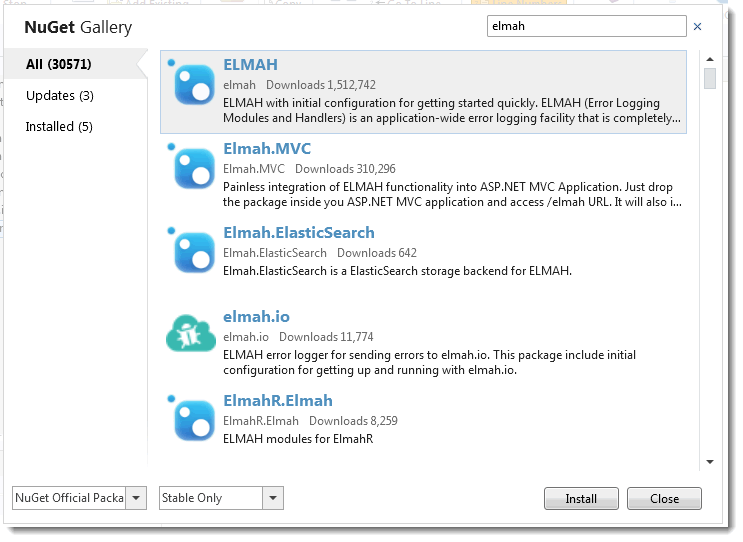Screen dimensions: 743x542
Task: Open the NuGet Official Package source dropdown arrow
Action: click(136, 498)
